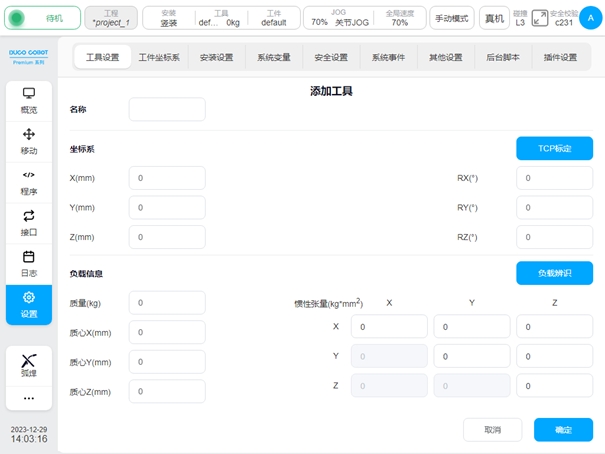This screenshot has height=454, width=605.
Task: Open the 弧焊 arc welding module
Action: click(29, 365)
